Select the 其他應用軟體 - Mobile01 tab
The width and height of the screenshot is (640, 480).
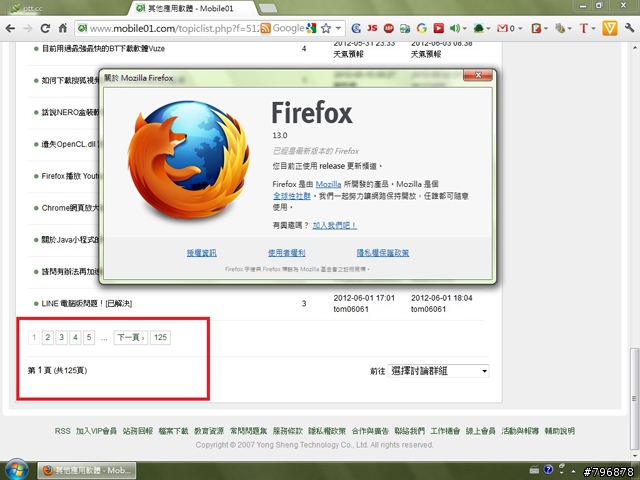click(190, 8)
